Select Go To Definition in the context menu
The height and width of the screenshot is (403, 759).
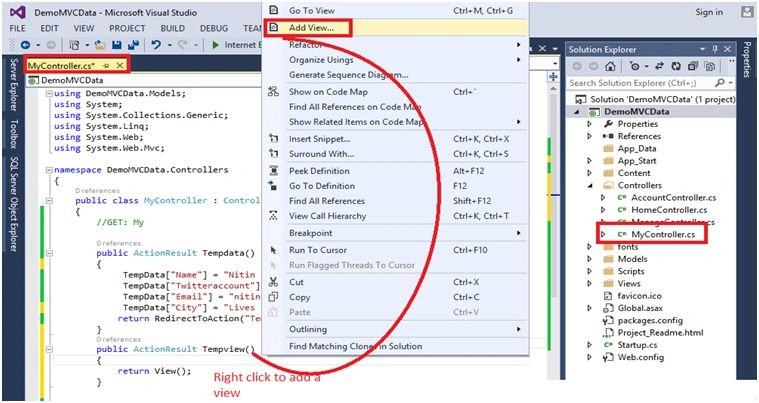pos(395,186)
